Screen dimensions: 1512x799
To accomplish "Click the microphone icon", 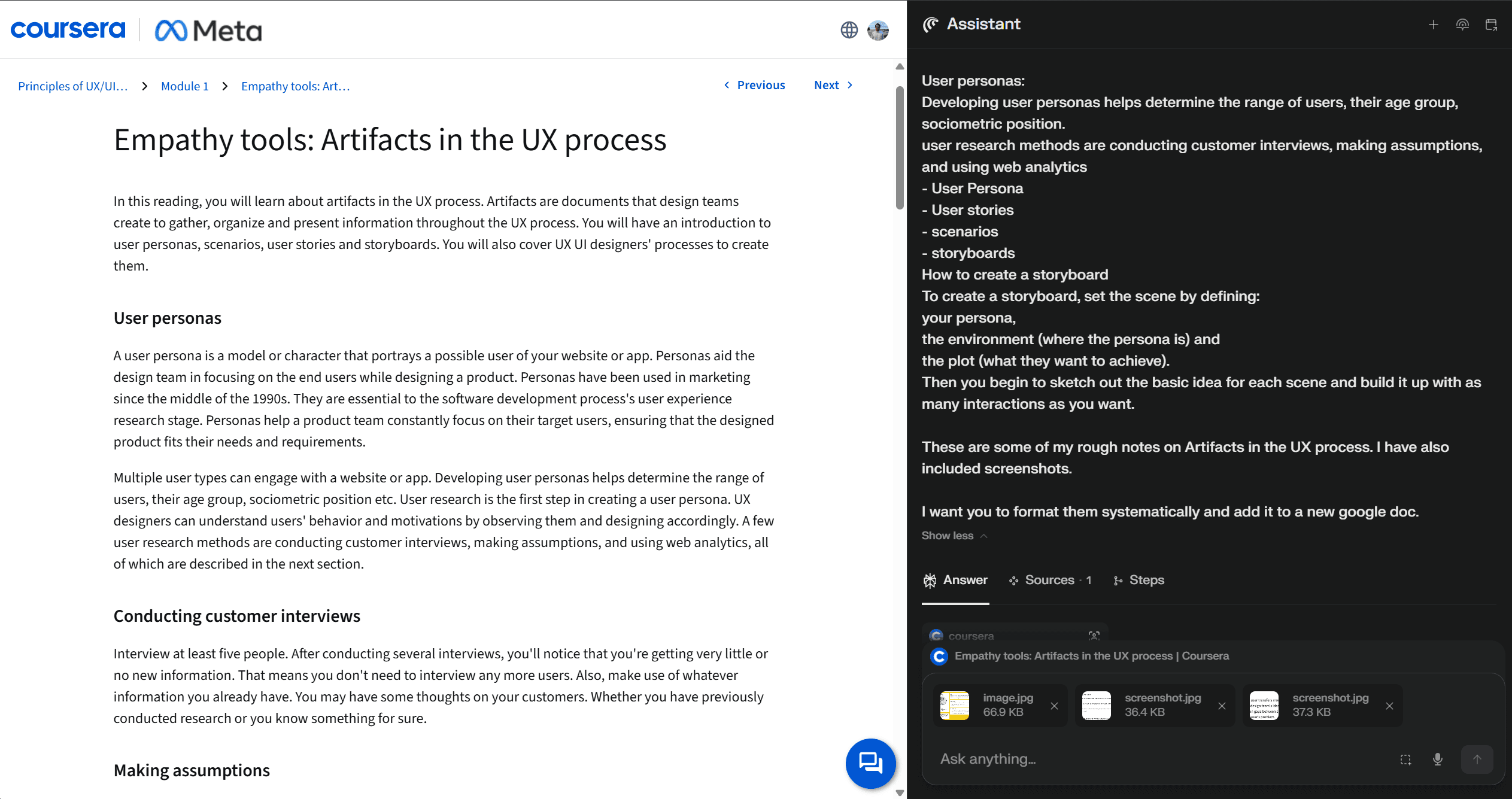I will pos(1438,759).
